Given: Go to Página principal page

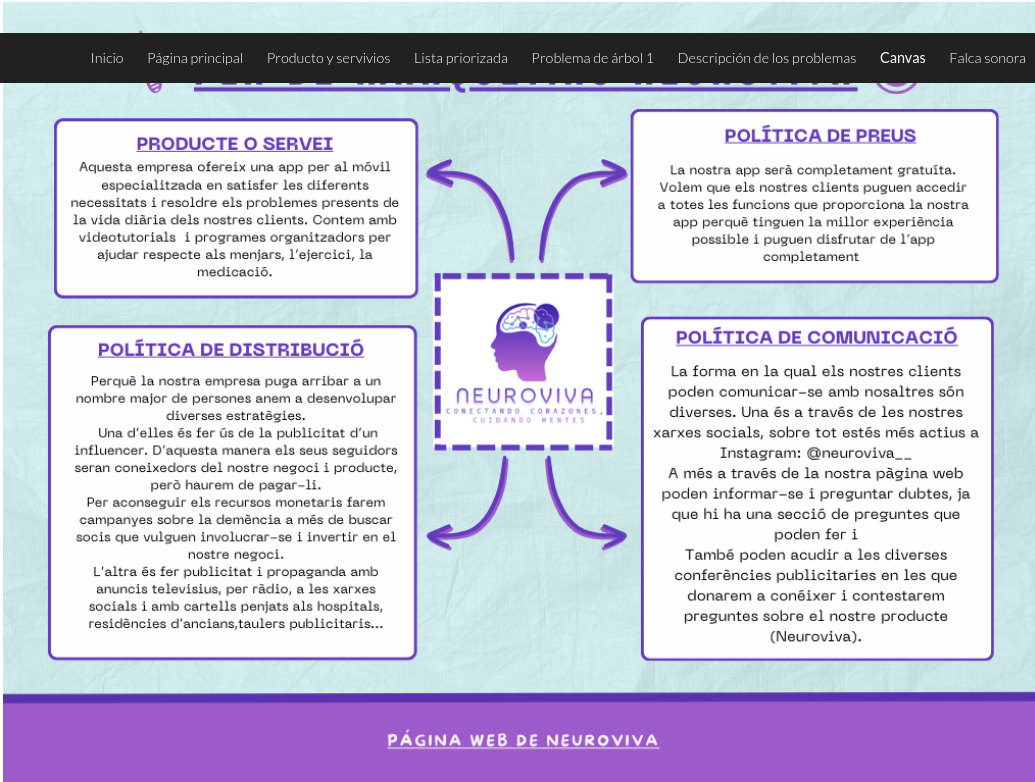Looking at the screenshot, I should pyautogui.click(x=195, y=58).
